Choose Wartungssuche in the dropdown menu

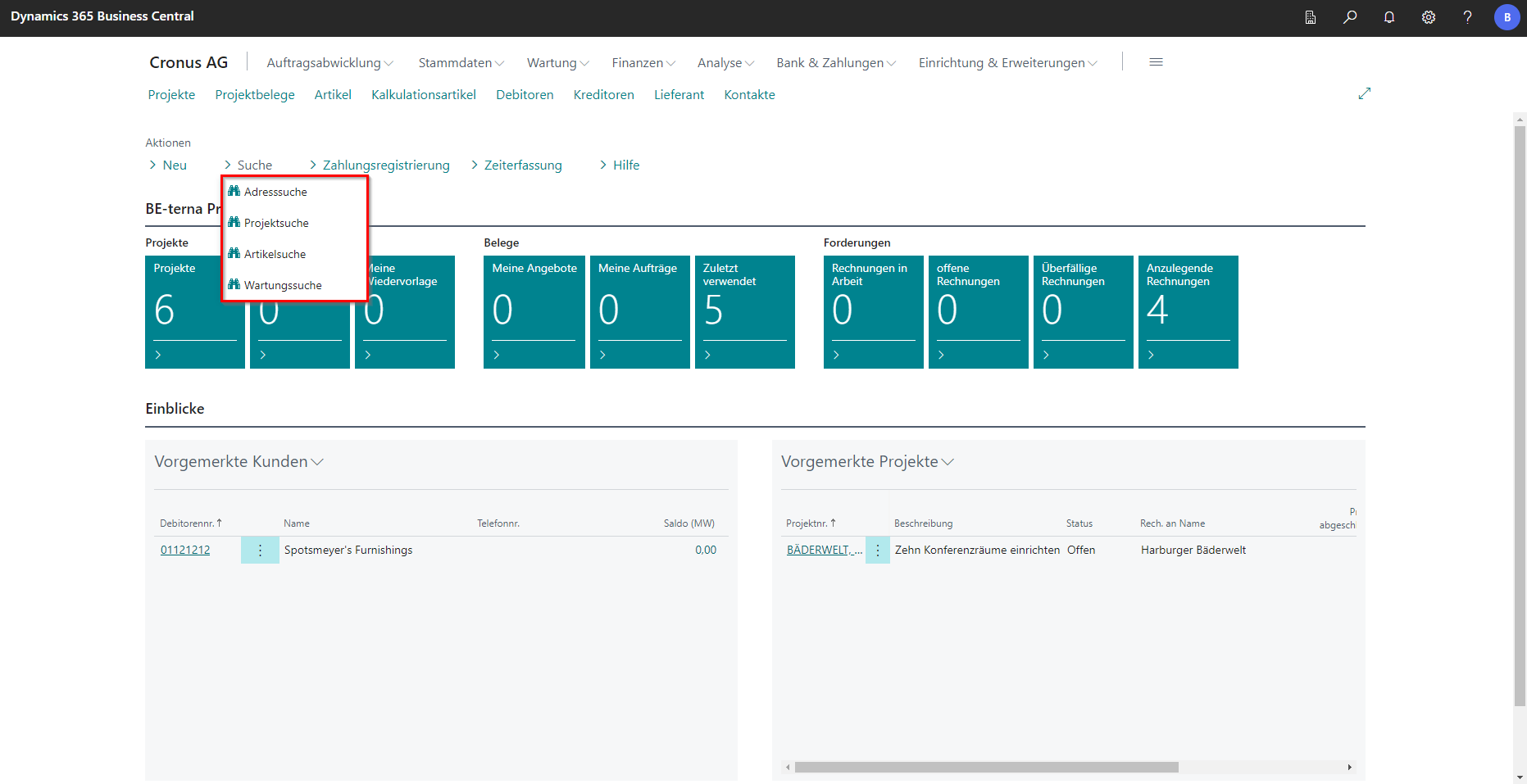tap(283, 285)
